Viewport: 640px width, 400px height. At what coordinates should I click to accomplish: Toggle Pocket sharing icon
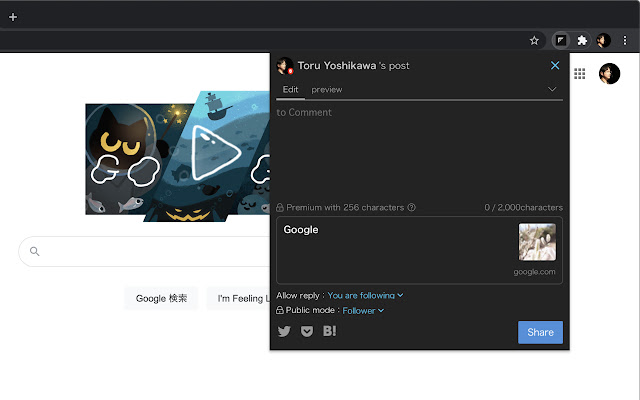click(307, 331)
